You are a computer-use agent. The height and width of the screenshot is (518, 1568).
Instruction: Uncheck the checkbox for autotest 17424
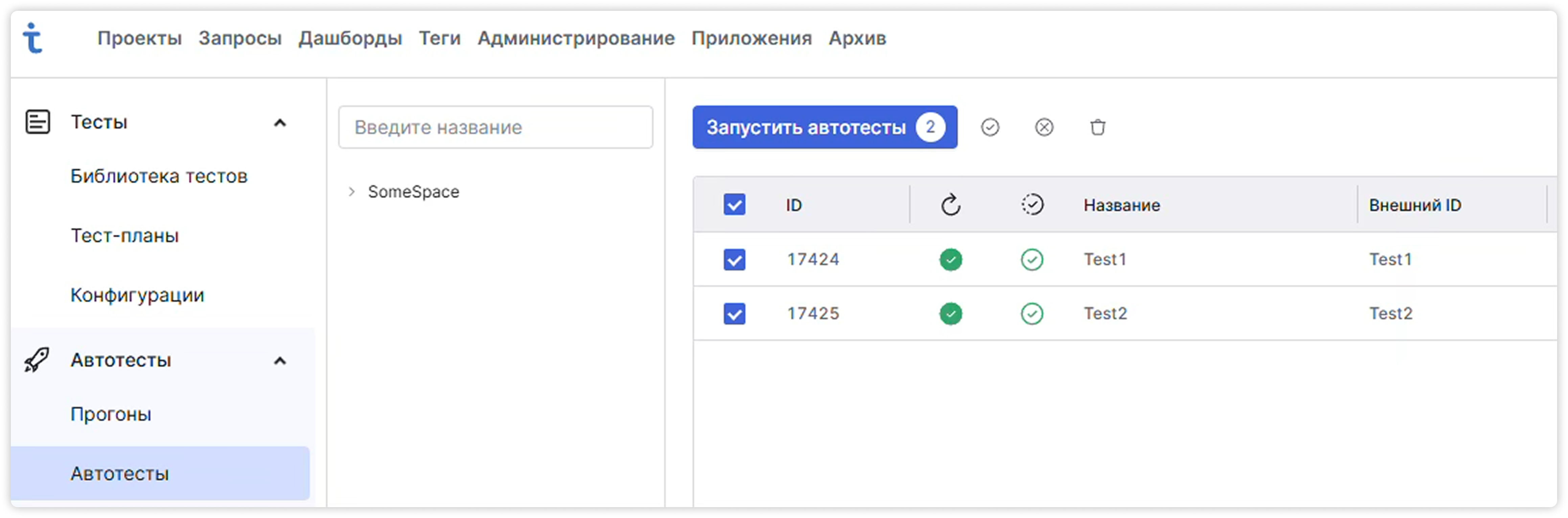point(734,259)
